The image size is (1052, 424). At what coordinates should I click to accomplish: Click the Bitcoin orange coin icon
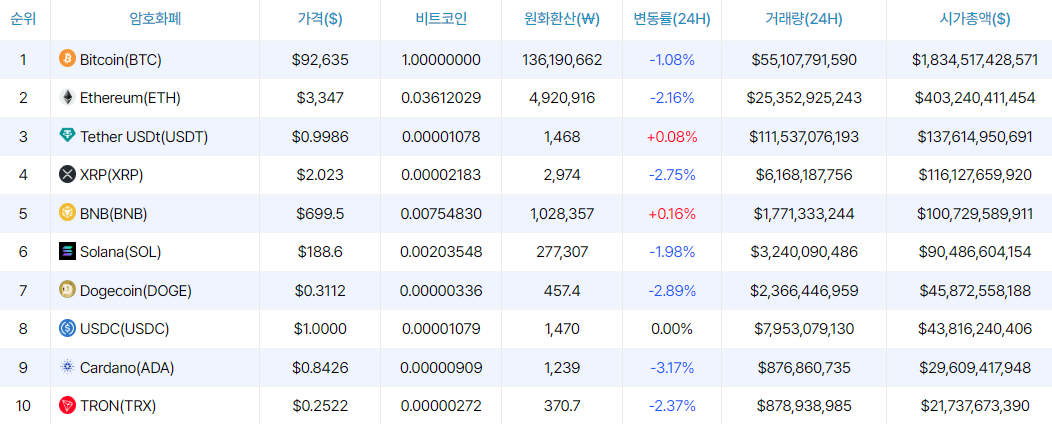pos(67,58)
